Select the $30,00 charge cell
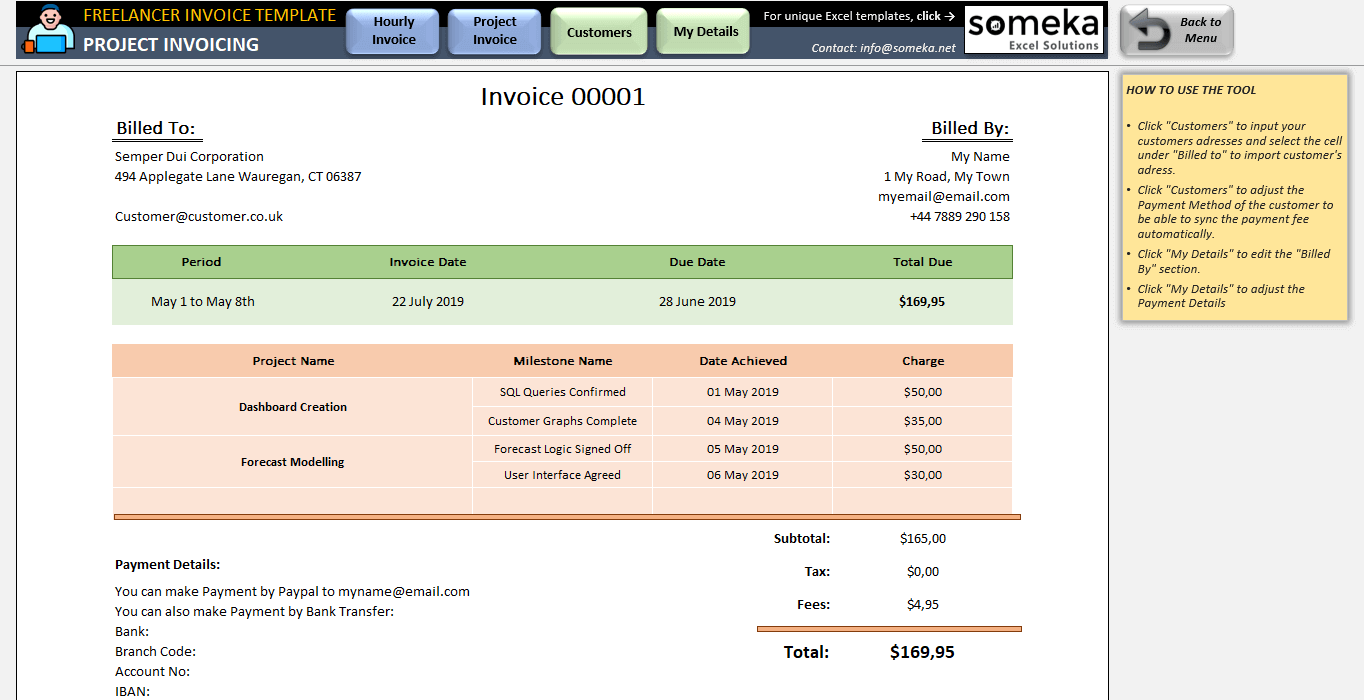 923,475
